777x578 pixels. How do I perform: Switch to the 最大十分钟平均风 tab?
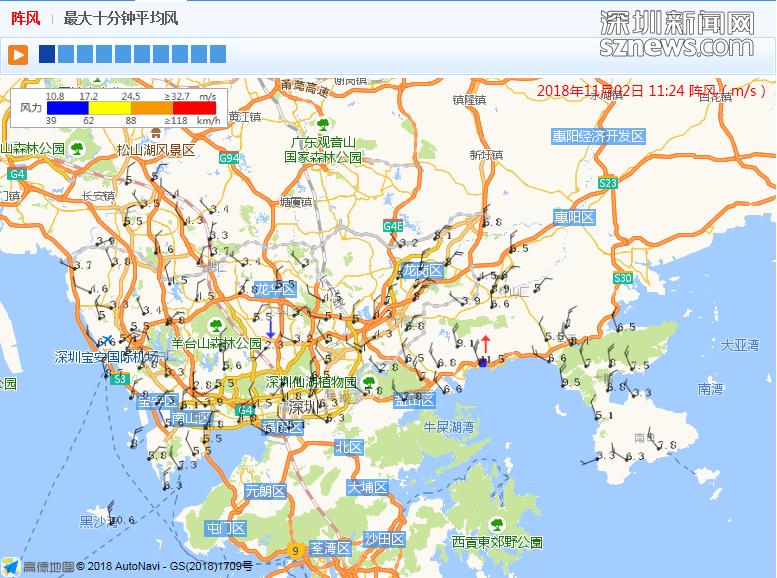(x=120, y=18)
